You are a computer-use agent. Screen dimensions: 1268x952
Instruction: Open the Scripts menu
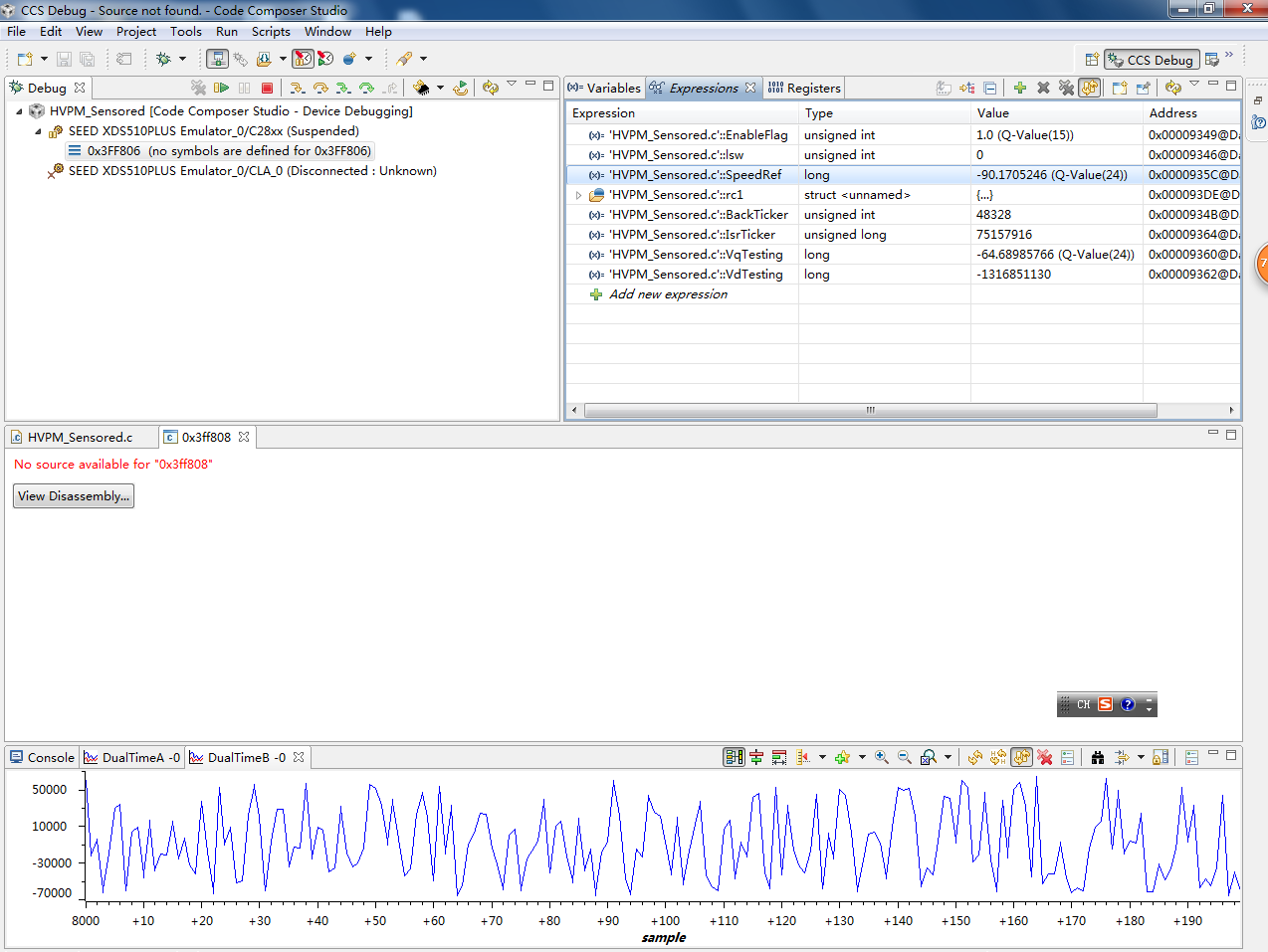270,32
